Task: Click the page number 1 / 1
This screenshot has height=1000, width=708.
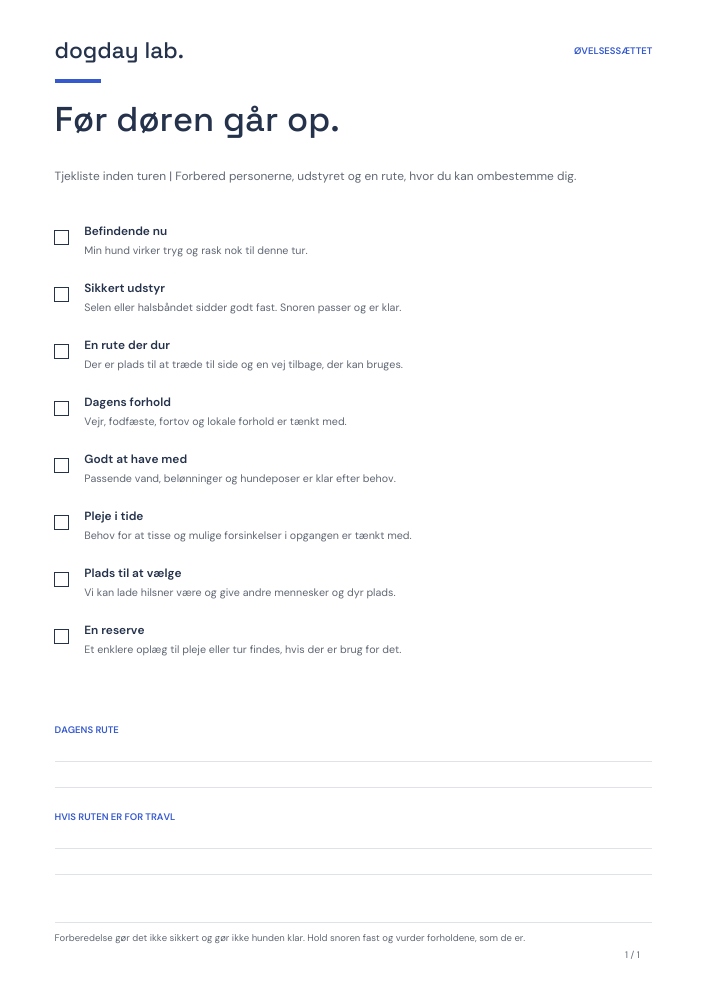Action: (632, 955)
